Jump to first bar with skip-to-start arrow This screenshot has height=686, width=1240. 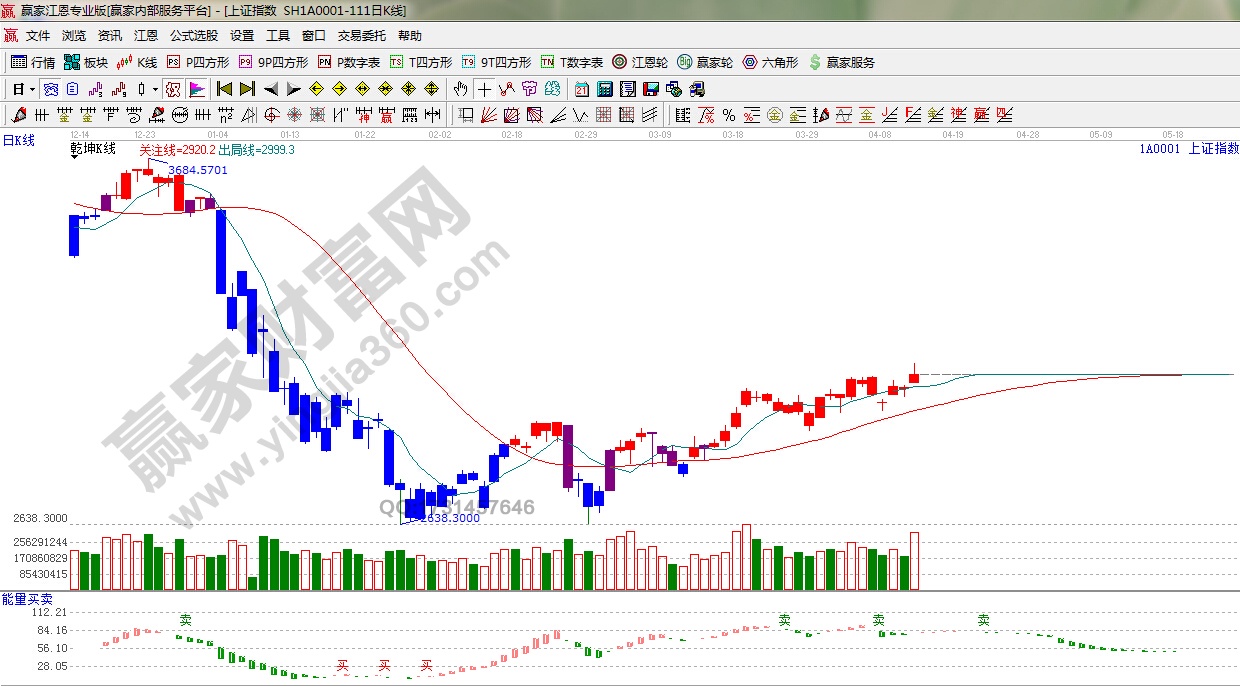coord(224,89)
